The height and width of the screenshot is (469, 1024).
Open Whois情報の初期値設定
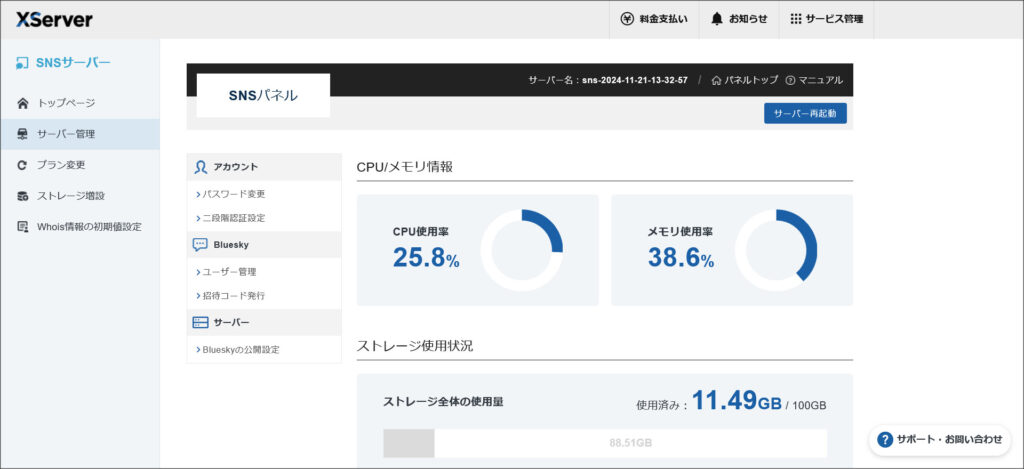pos(80,227)
